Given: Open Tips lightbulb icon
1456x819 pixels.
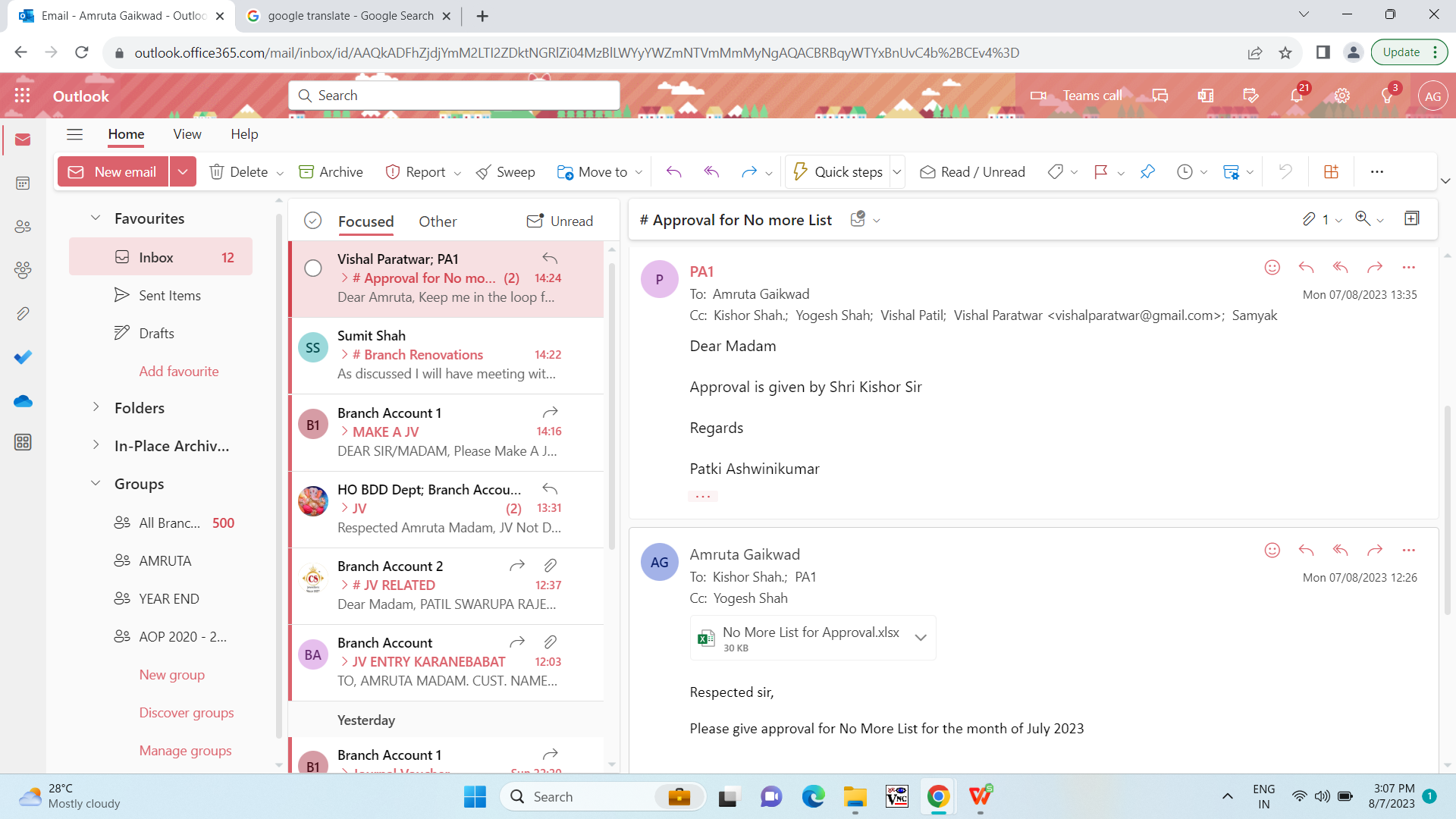Looking at the screenshot, I should (x=1387, y=96).
